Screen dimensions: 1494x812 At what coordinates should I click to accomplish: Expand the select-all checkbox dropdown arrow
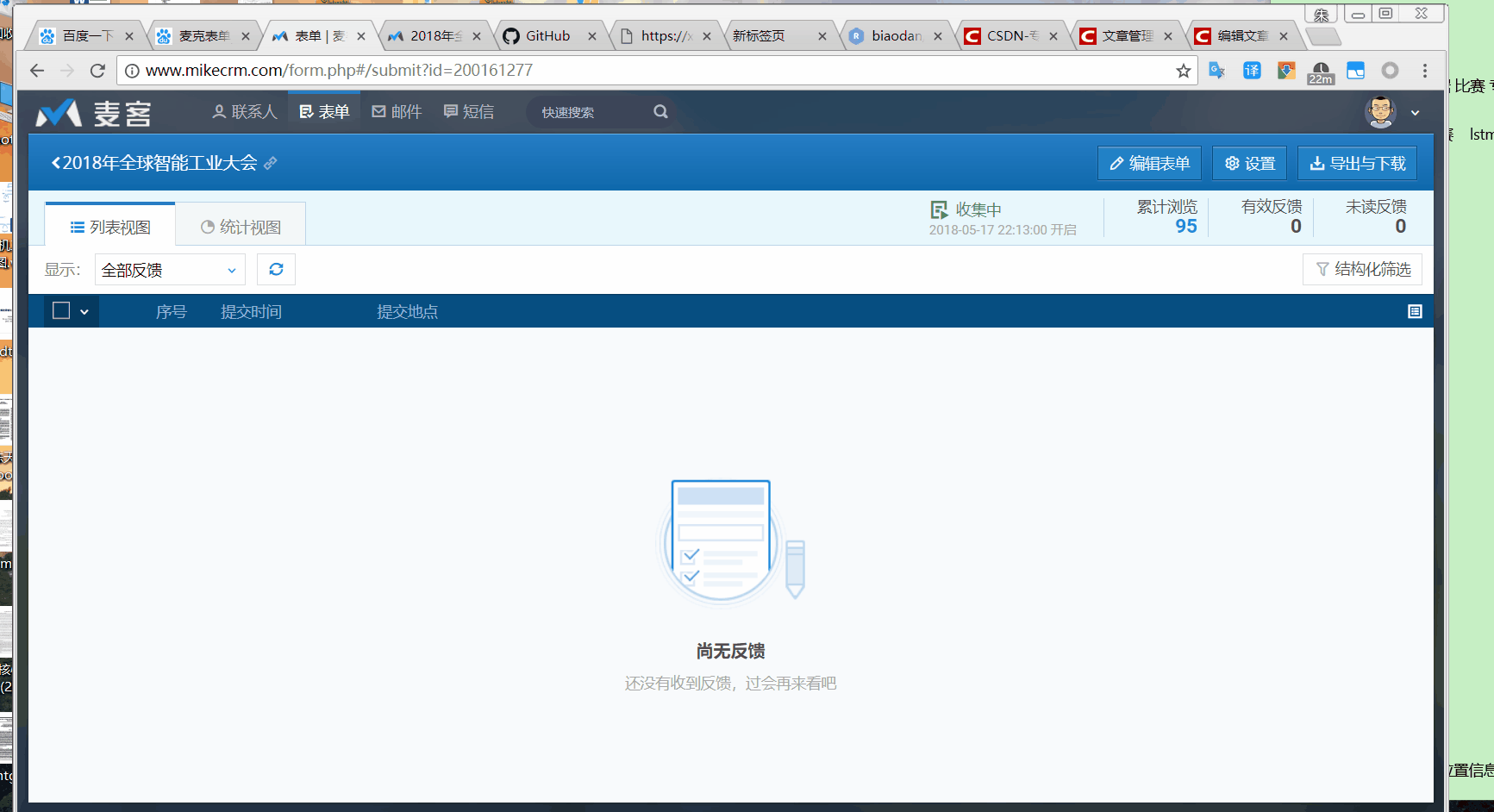pos(84,312)
